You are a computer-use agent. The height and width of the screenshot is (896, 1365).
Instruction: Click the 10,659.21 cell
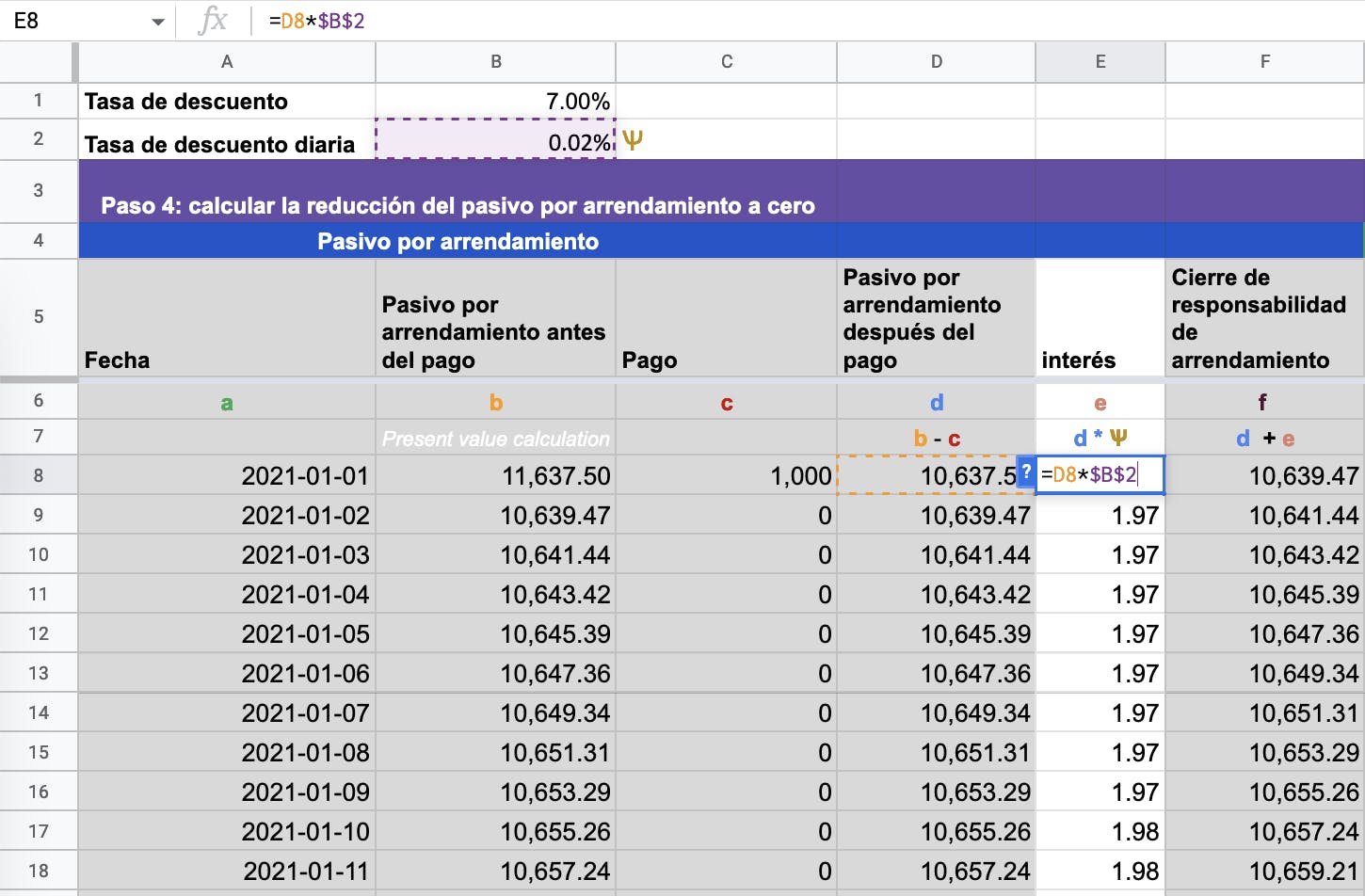[x=1265, y=871]
